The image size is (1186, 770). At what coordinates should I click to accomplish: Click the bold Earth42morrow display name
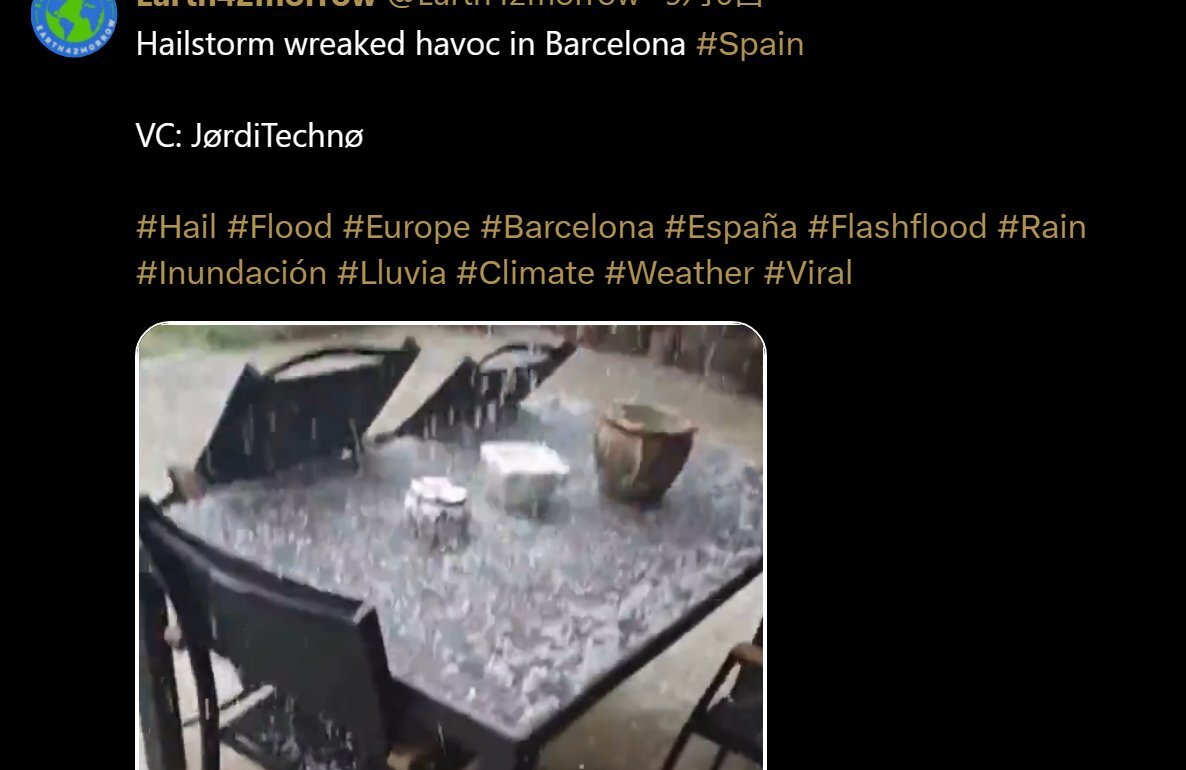256,3
